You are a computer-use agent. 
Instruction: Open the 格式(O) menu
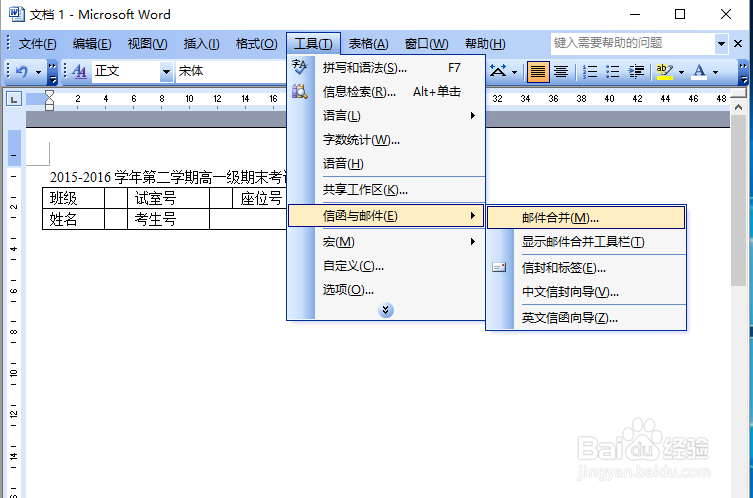pos(256,44)
